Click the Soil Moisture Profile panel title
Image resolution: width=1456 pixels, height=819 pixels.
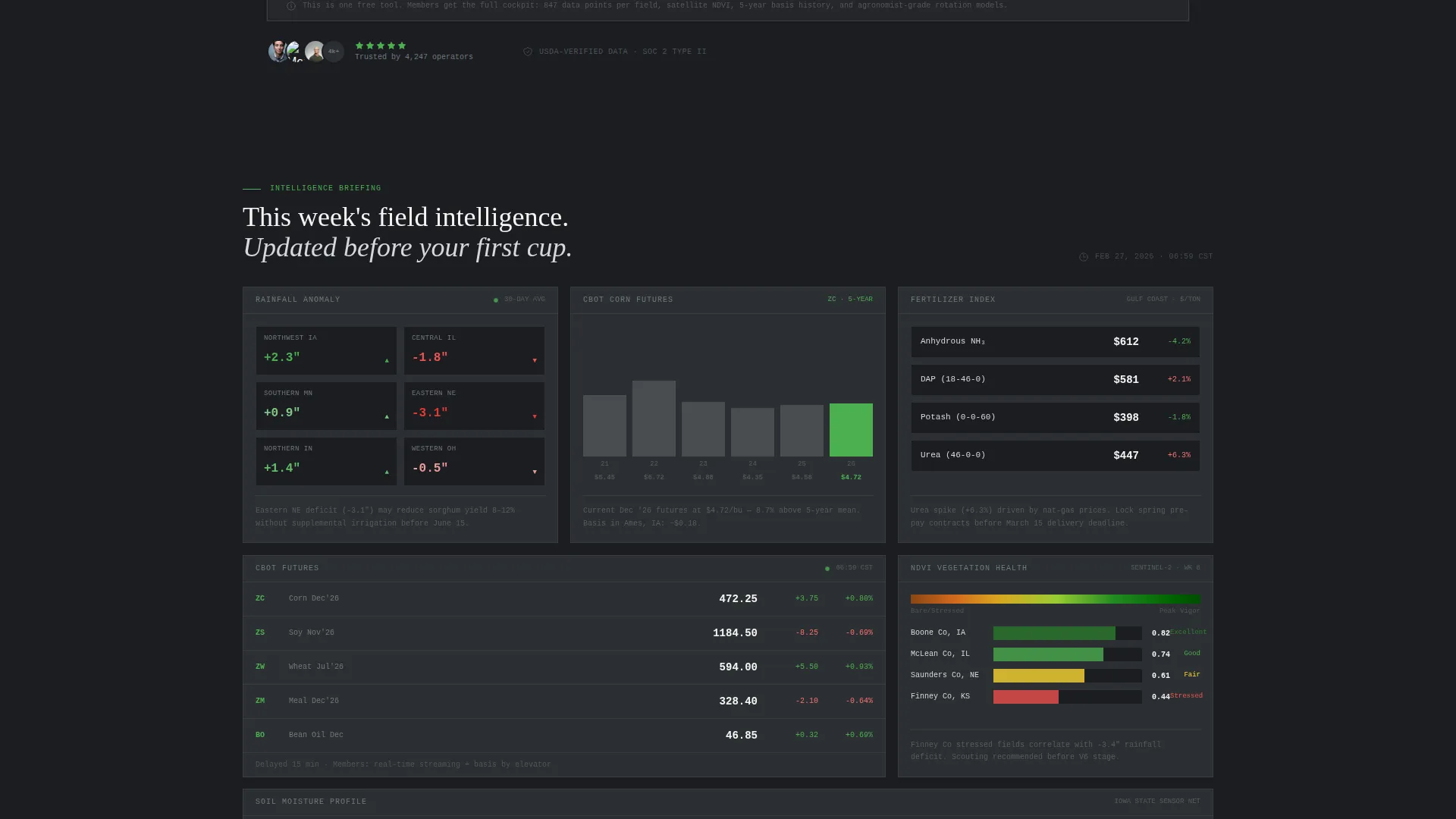click(x=311, y=802)
